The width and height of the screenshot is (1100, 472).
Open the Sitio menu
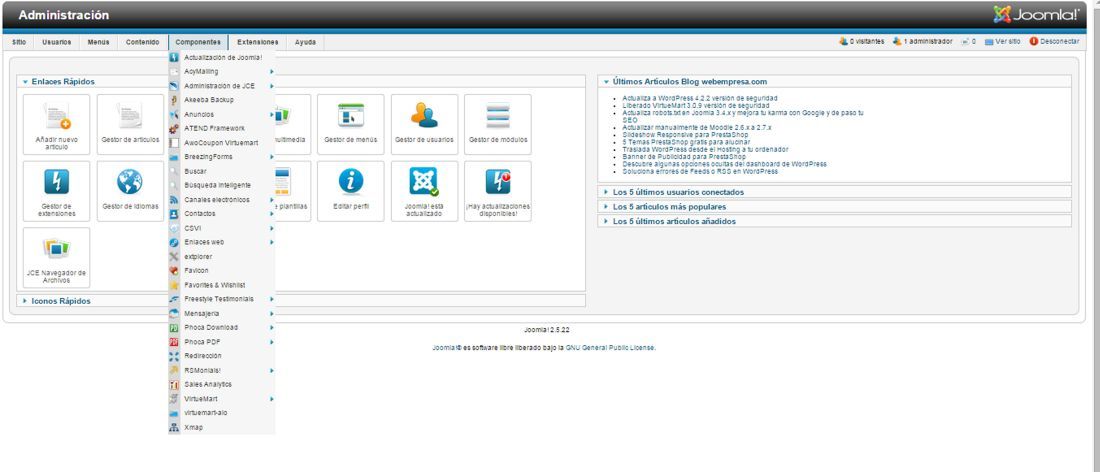pyautogui.click(x=20, y=42)
